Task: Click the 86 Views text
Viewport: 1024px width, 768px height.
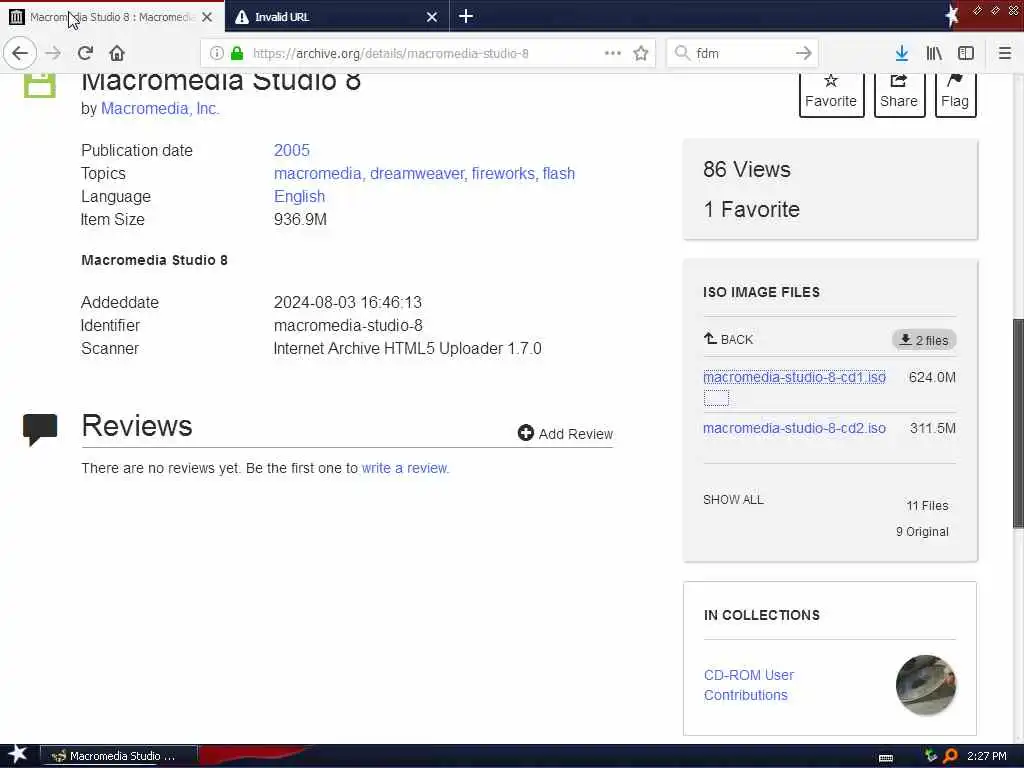Action: pos(746,170)
